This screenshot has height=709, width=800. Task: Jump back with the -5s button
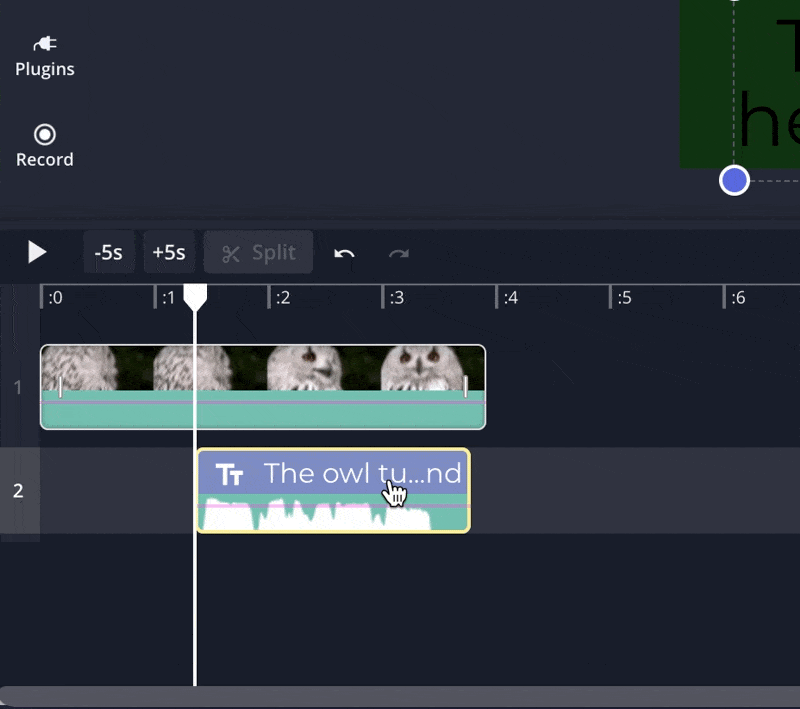108,252
